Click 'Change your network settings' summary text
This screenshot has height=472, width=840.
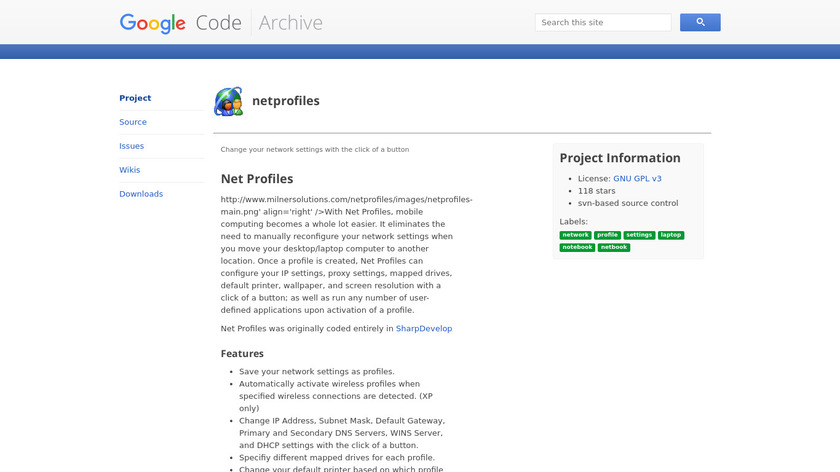tap(314, 149)
